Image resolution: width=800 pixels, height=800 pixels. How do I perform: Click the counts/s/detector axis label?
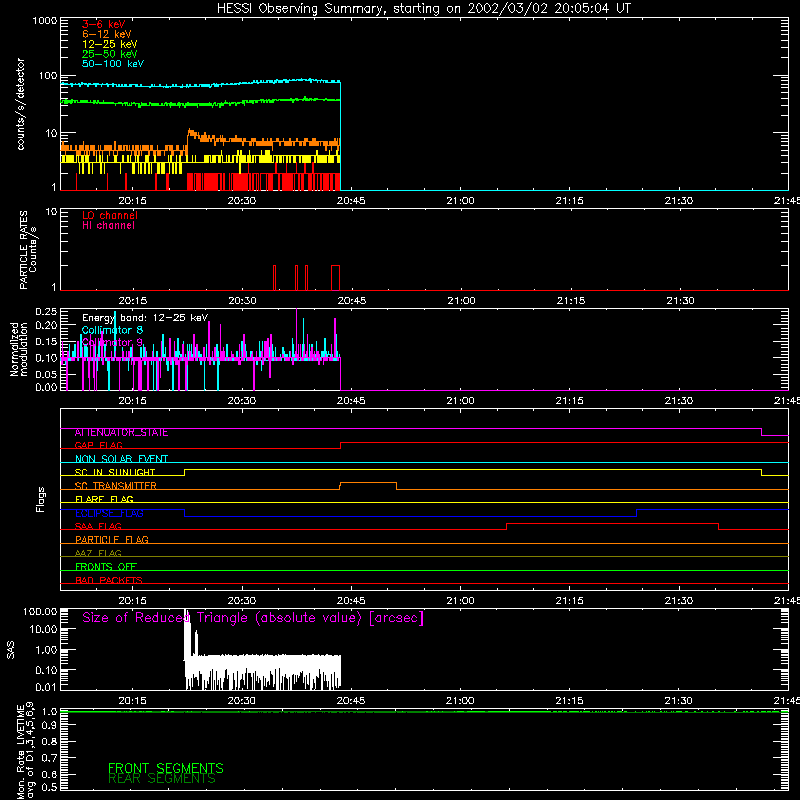pyautogui.click(x=20, y=104)
